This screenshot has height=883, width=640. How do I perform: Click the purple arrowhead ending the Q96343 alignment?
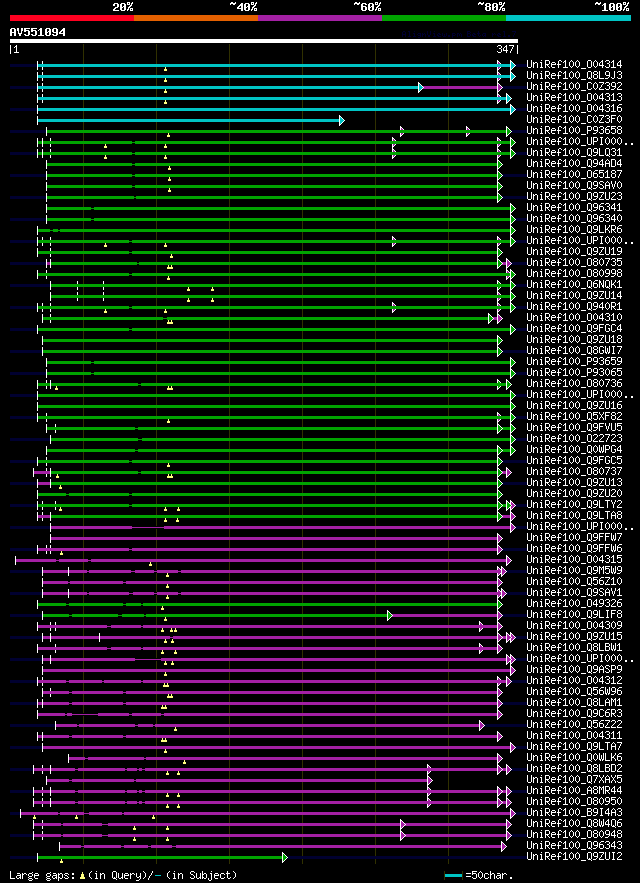click(503, 846)
